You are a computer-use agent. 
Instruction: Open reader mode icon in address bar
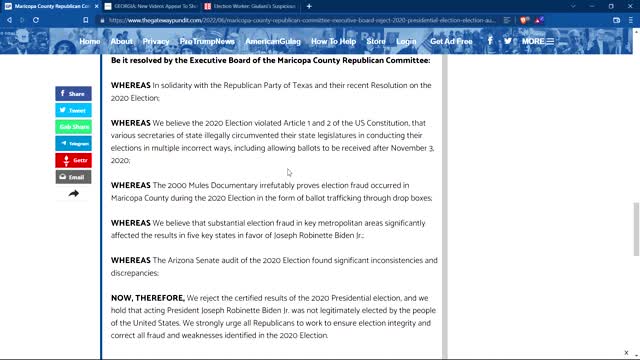[x=507, y=20]
